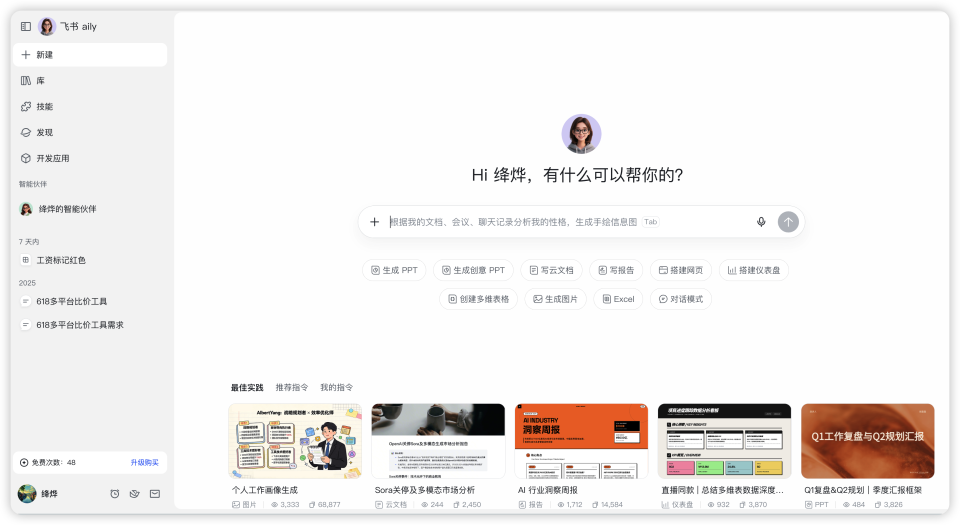
Task: Open the 技能 skills section
Action: (90, 106)
